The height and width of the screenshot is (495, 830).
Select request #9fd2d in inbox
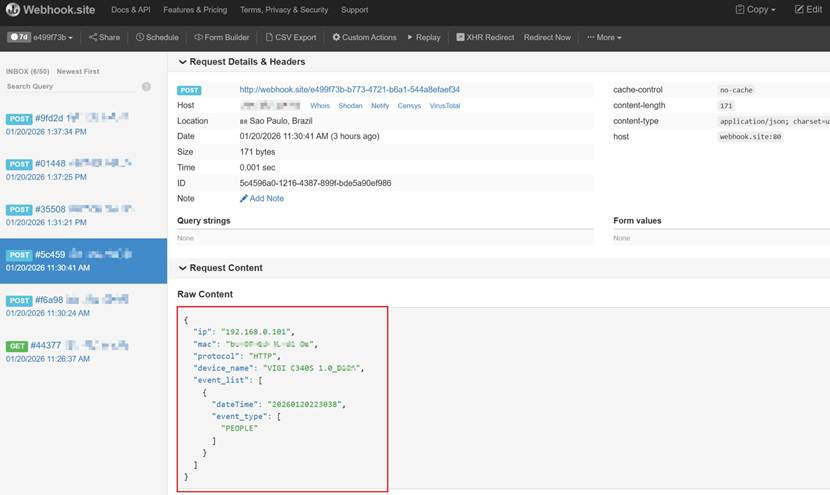(x=83, y=124)
